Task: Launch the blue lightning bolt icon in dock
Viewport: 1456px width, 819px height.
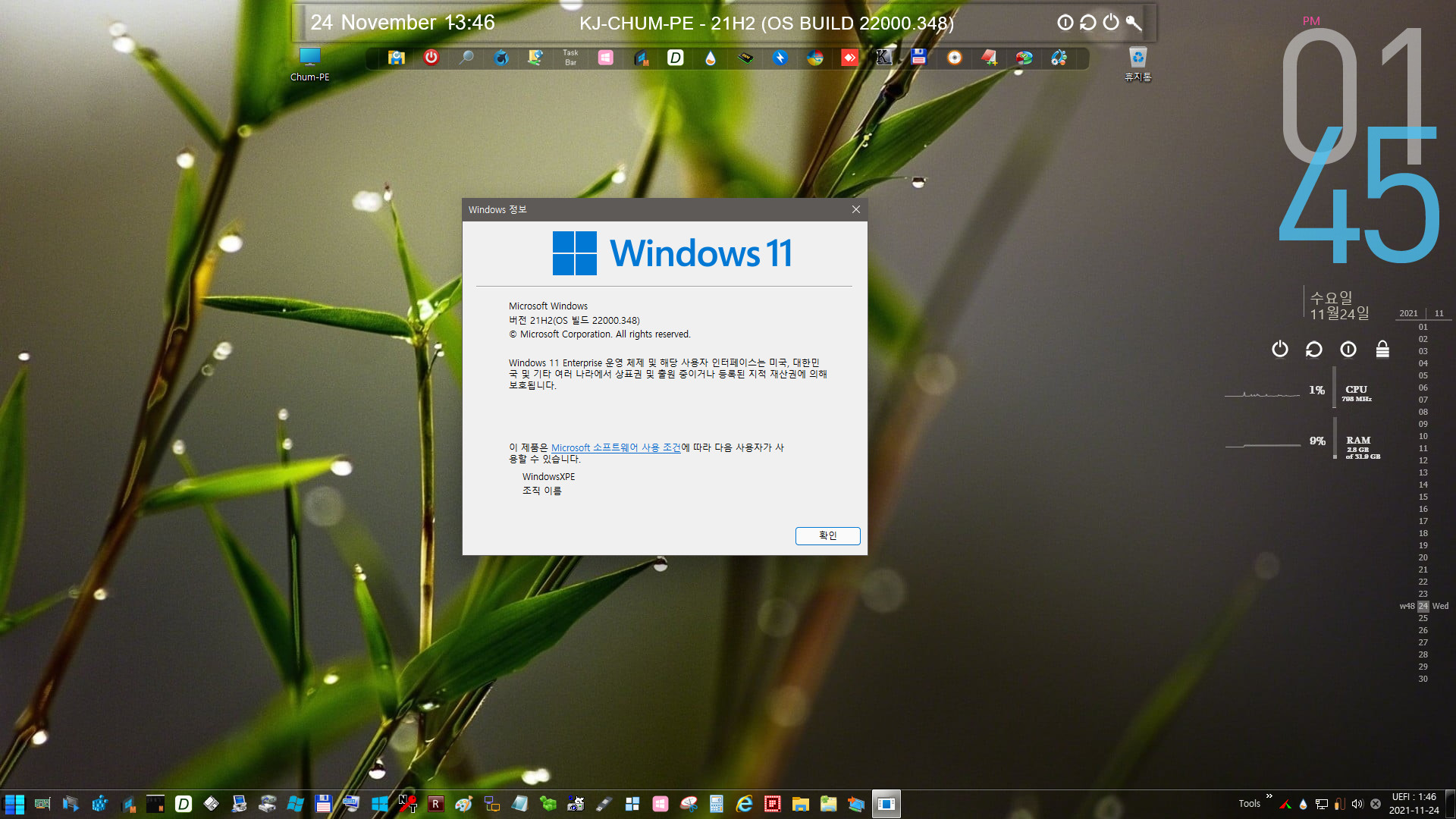Action: tap(780, 58)
